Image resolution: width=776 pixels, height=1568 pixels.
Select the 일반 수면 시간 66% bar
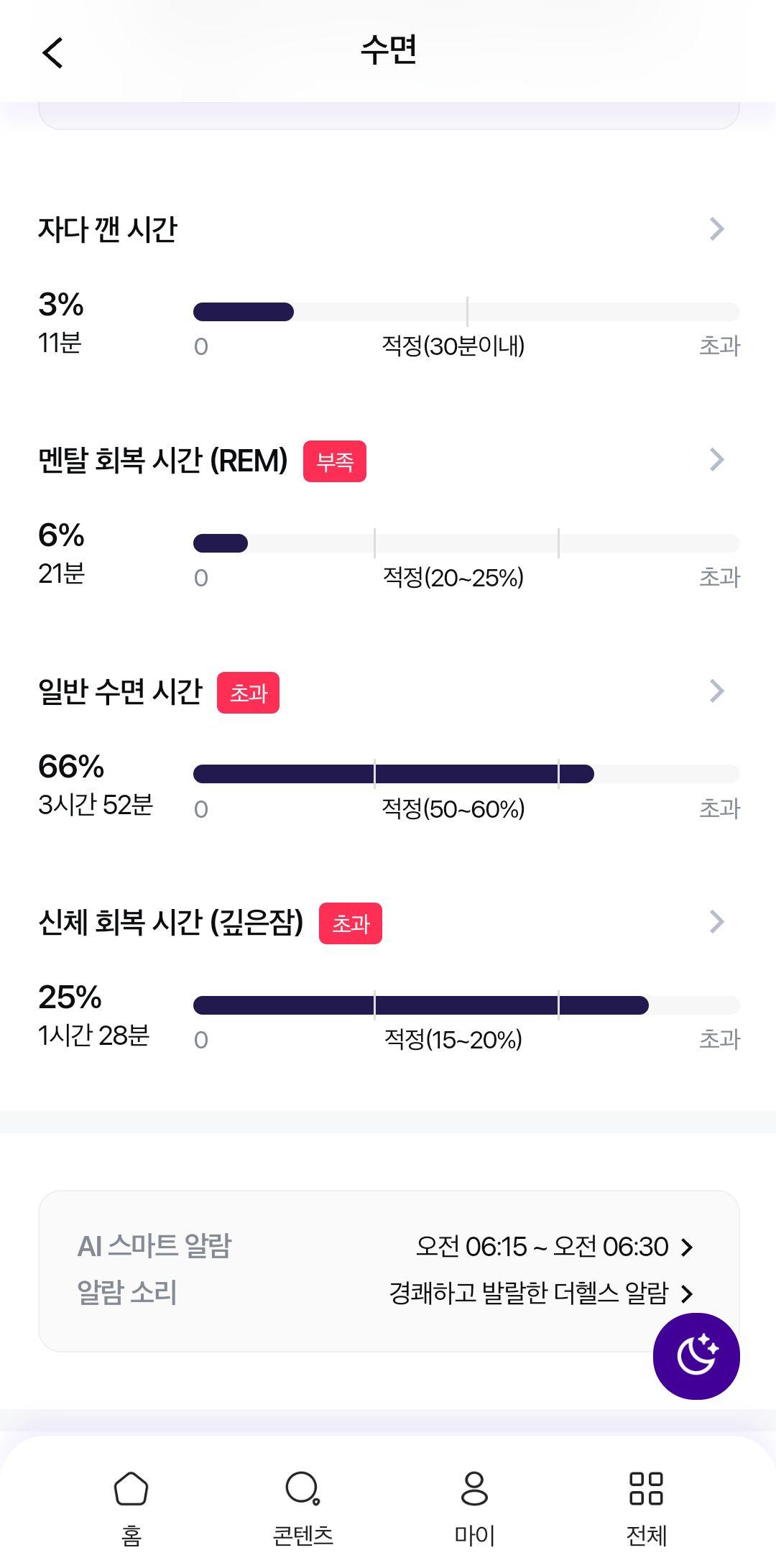[466, 774]
